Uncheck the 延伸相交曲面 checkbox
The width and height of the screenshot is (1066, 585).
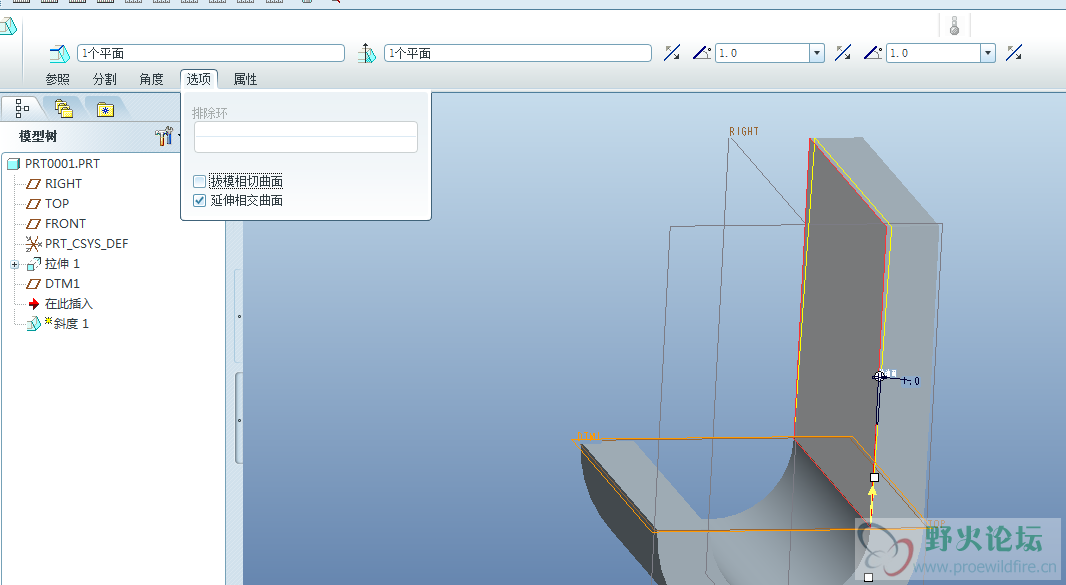[199, 201]
